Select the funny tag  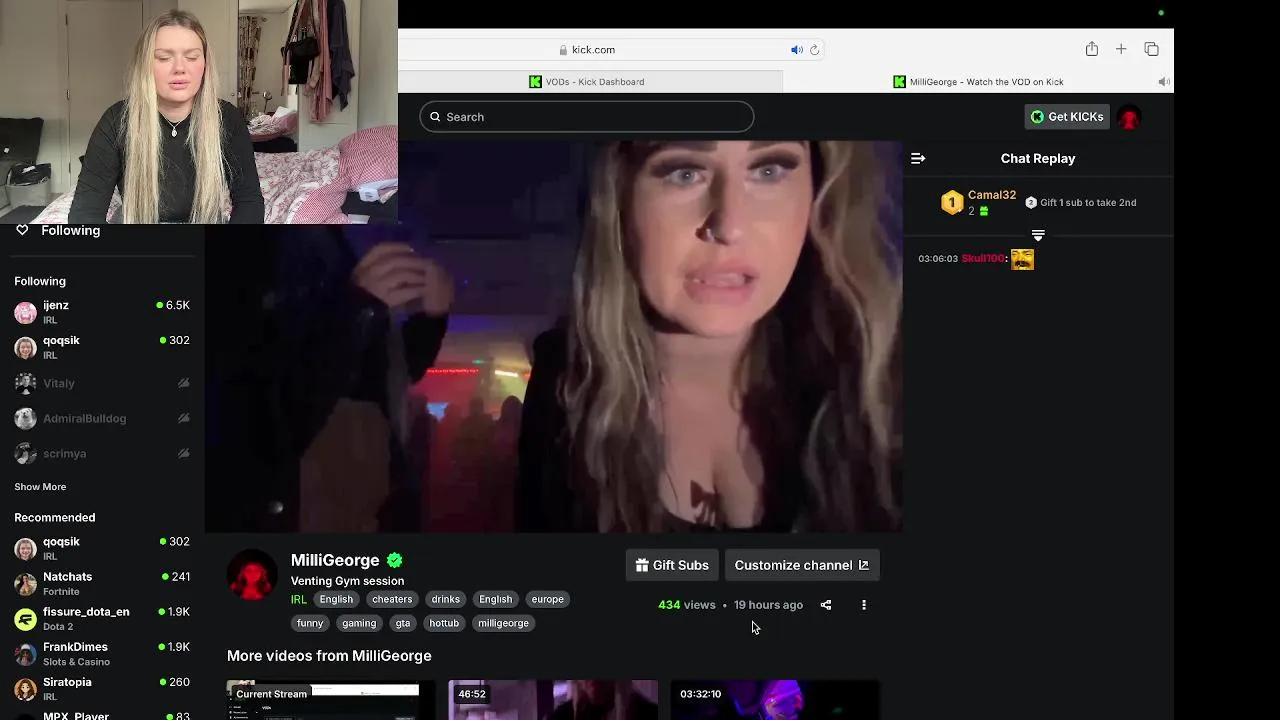[310, 623]
